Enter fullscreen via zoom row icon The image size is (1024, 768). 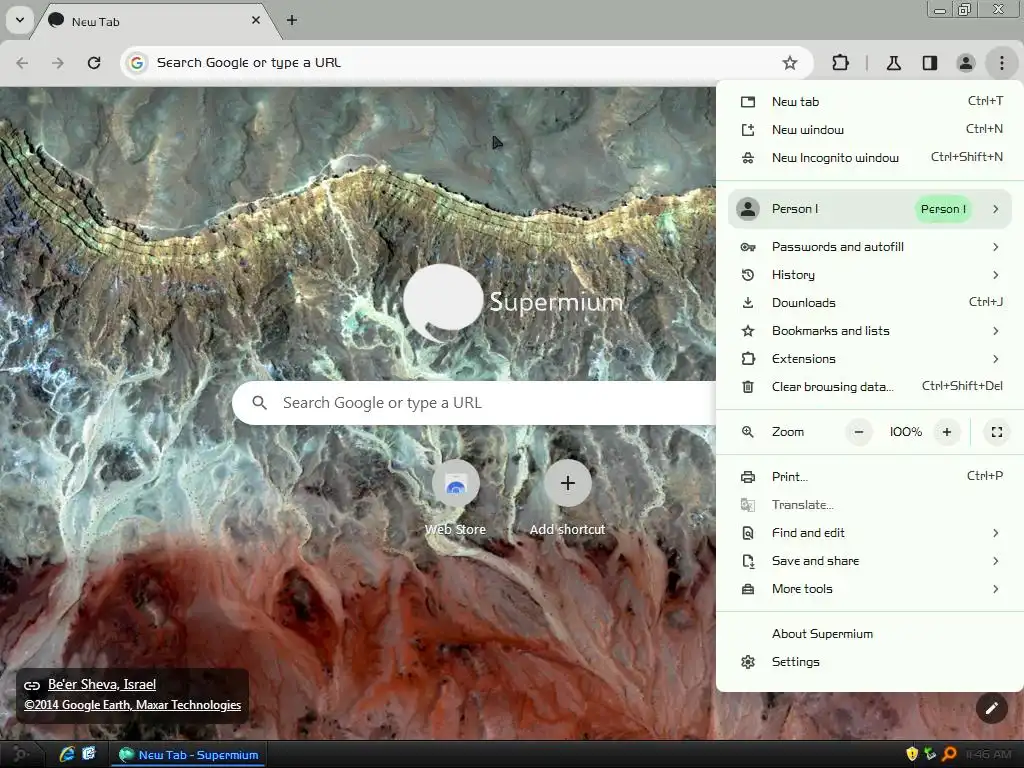click(997, 432)
